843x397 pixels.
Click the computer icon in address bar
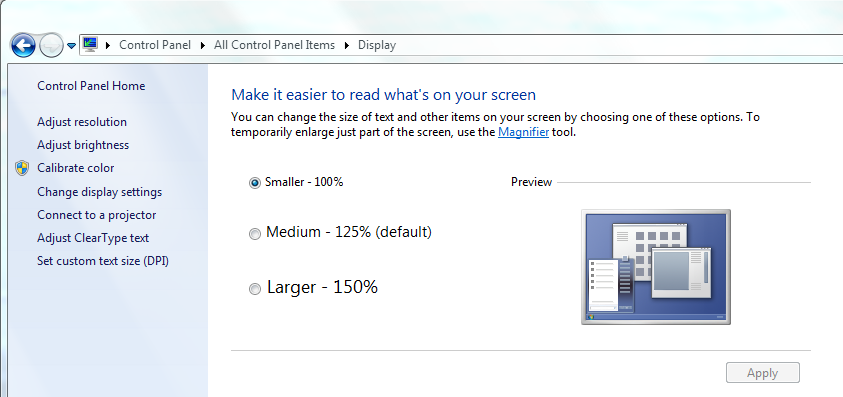pyautogui.click(x=90, y=45)
